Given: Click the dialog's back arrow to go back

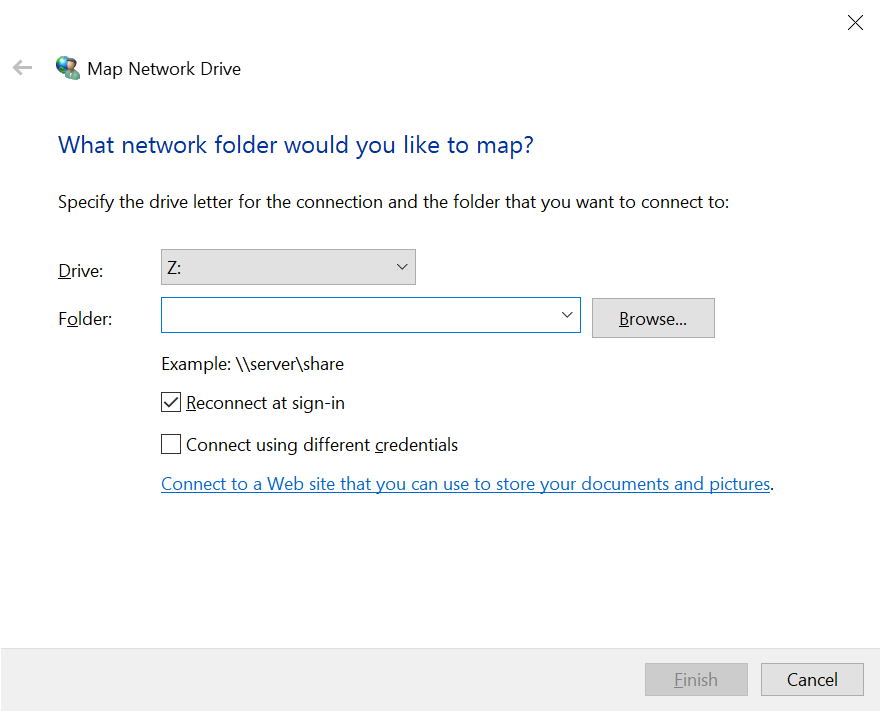Looking at the screenshot, I should tap(22, 67).
